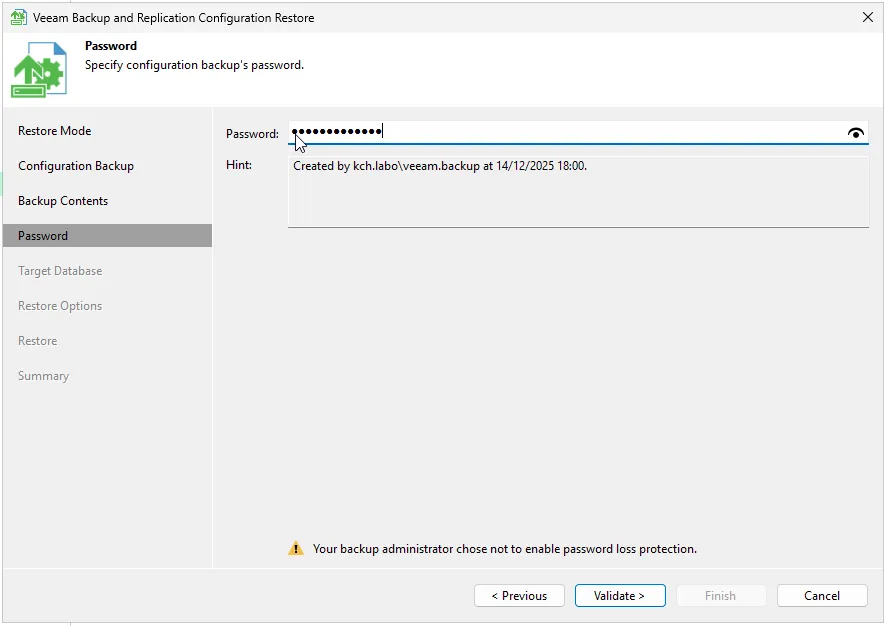Click the configuration restore wizard header icon

click(x=40, y=70)
